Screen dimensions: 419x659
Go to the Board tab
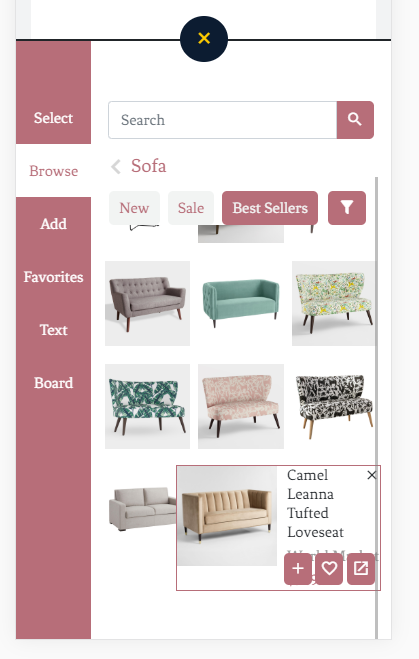(x=53, y=383)
